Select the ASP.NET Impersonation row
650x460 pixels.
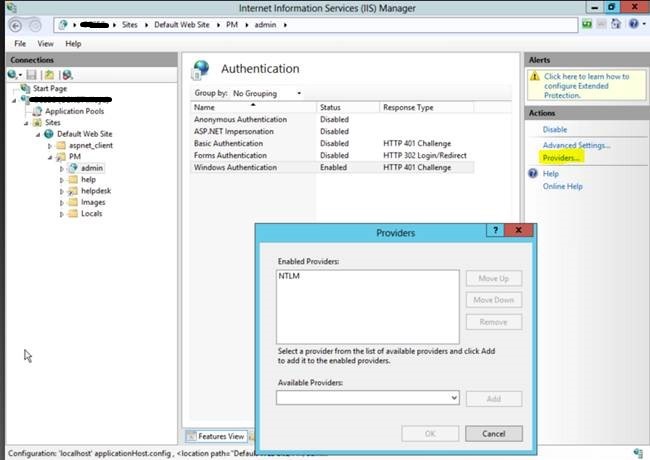click(332, 131)
